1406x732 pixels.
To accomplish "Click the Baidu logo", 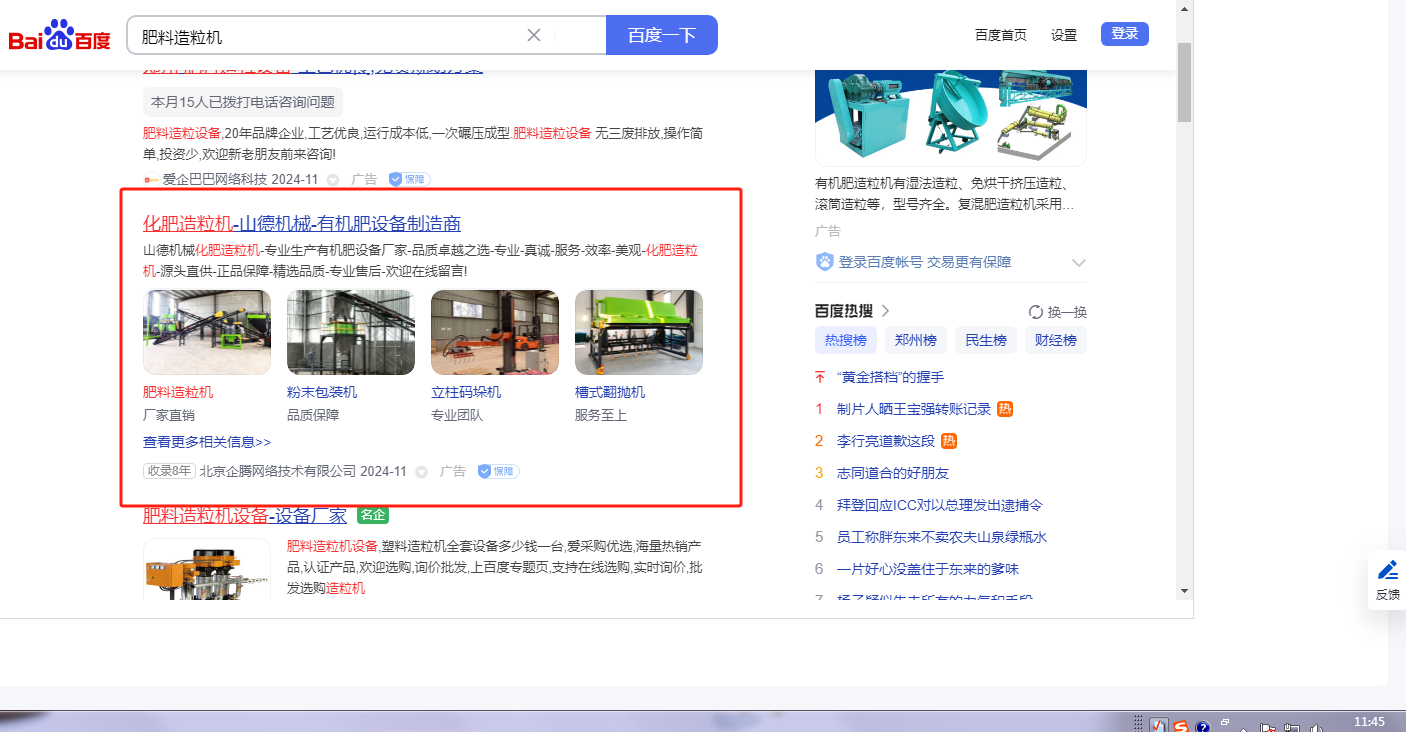I will pos(60,37).
